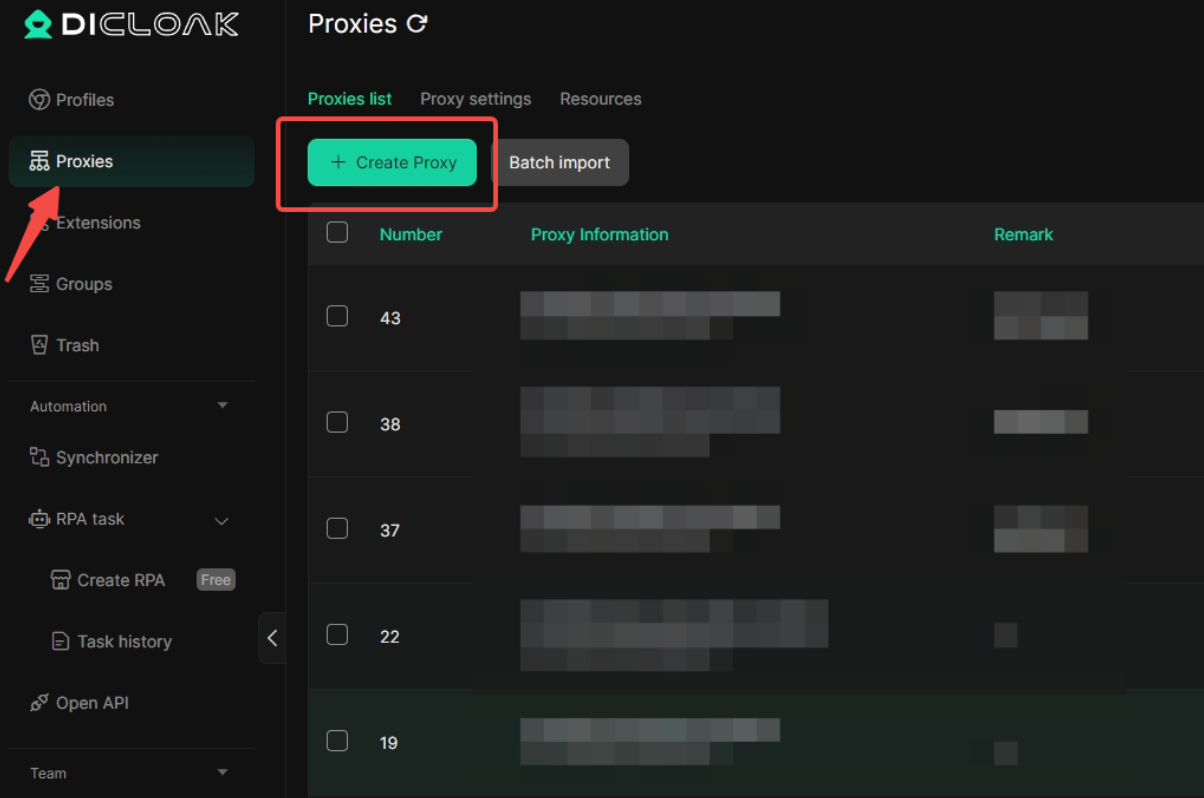The width and height of the screenshot is (1204, 798).
Task: Open the Proxy settings tab
Action: [x=476, y=99]
